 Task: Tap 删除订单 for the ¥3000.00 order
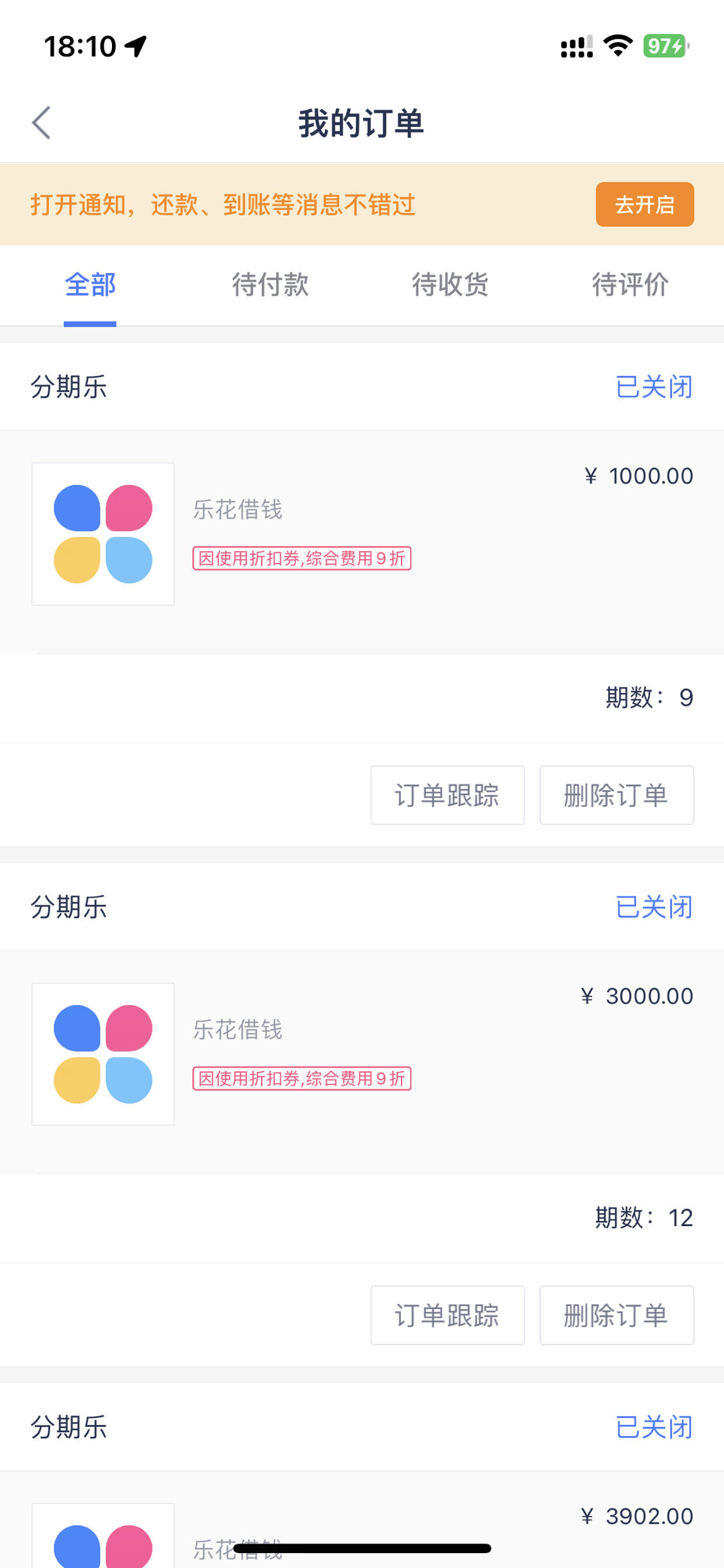(617, 1316)
